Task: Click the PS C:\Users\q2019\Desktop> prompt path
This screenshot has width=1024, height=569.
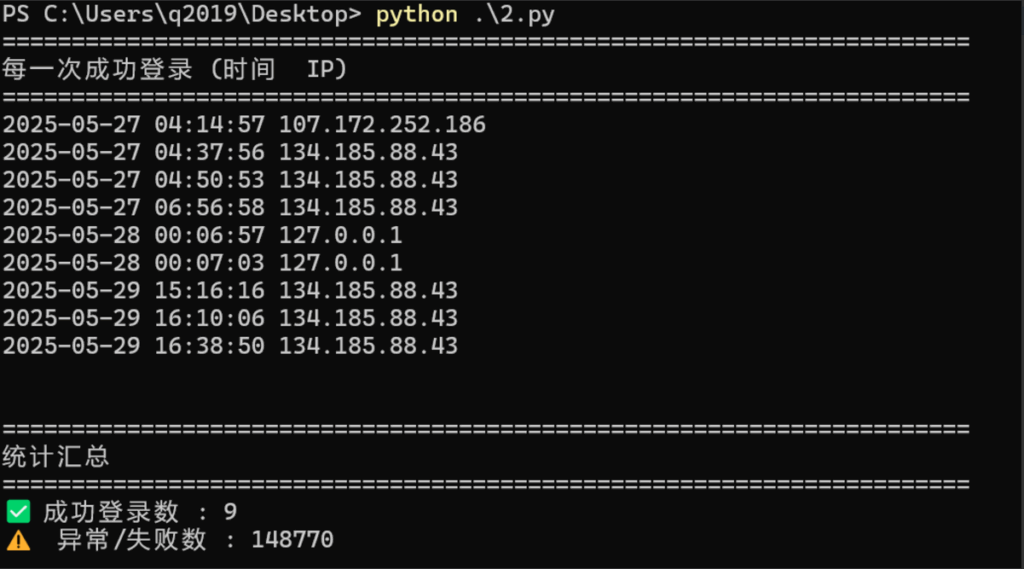Action: click(184, 15)
